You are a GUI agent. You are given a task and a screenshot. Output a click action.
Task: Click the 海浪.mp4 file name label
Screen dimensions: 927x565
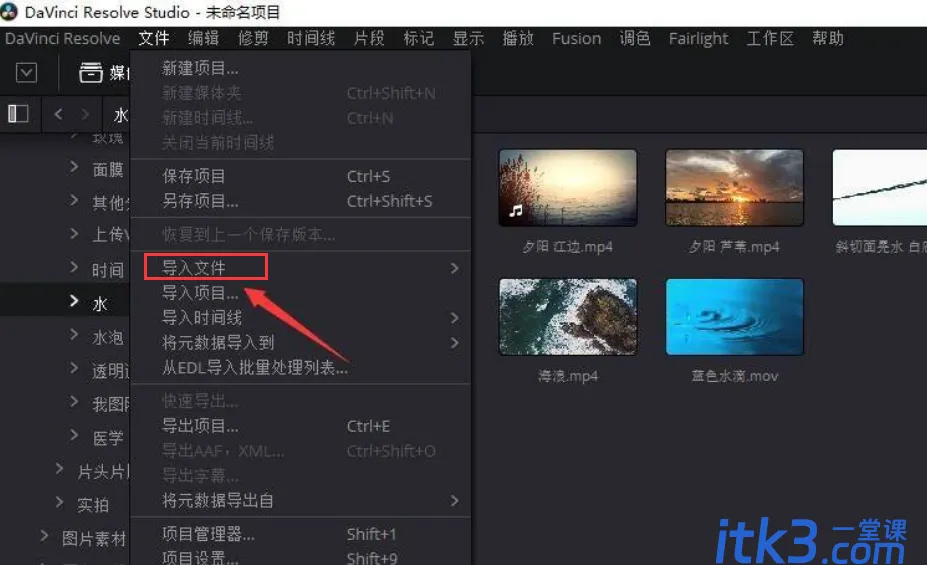568,376
